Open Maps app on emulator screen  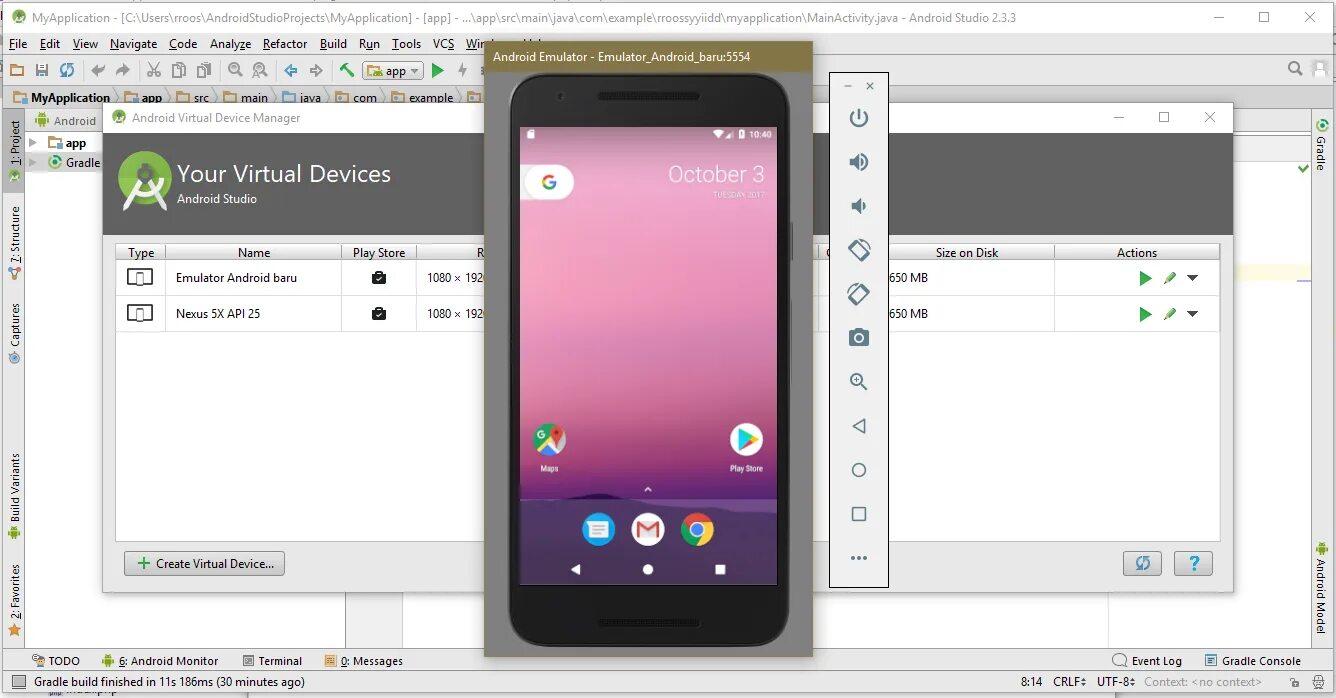pos(549,446)
